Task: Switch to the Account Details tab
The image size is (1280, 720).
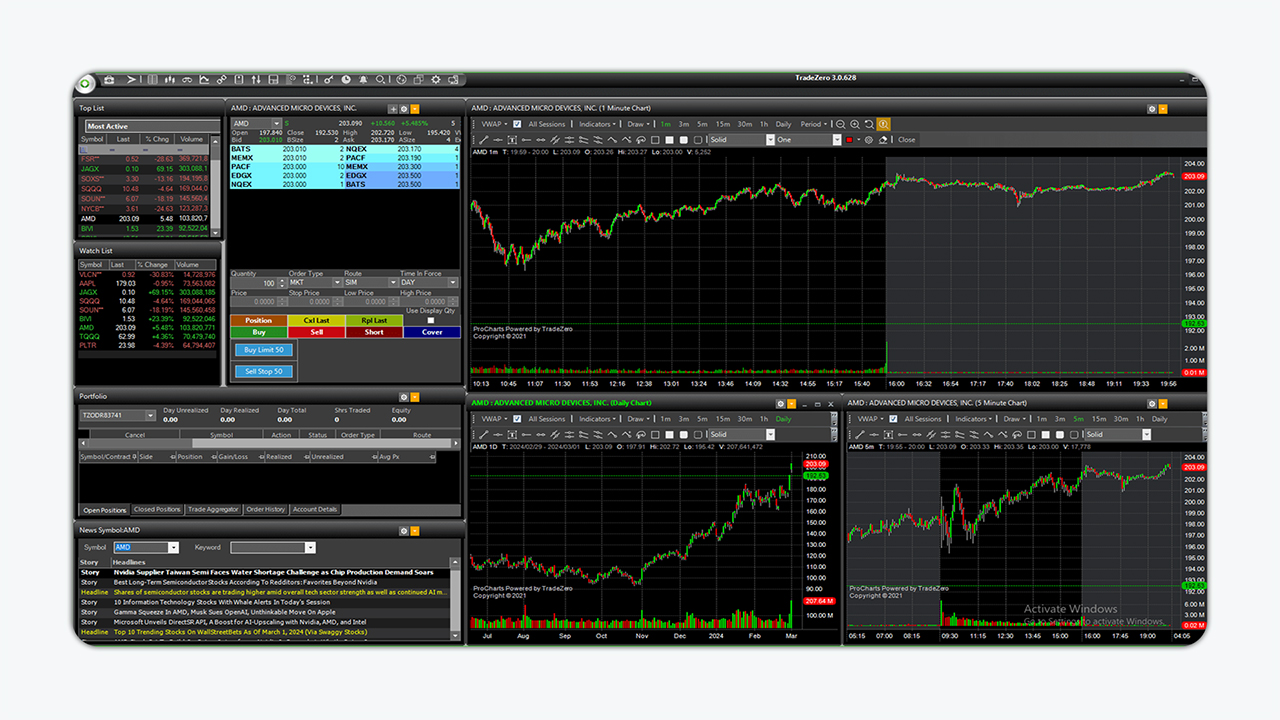Action: (x=315, y=509)
